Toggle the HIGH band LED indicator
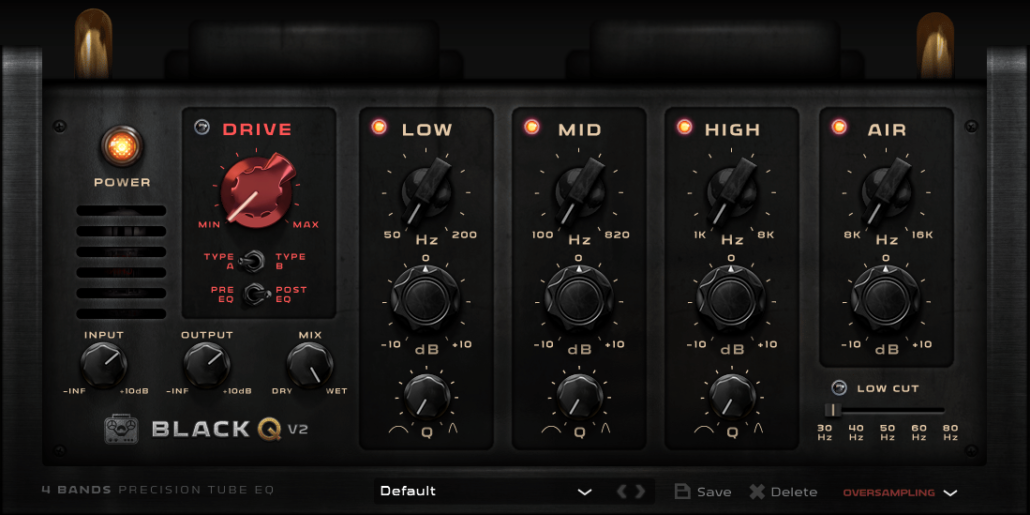Screen dimensions: 1030x515 click(x=685, y=127)
